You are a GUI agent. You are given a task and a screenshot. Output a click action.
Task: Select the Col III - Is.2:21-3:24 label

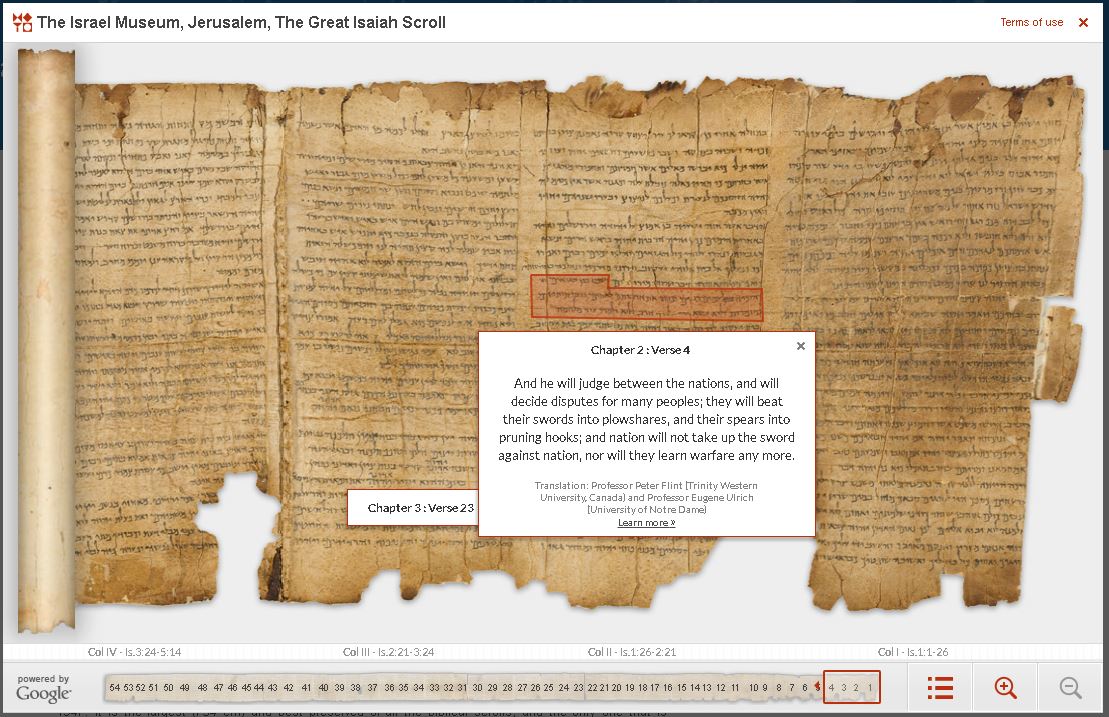pyautogui.click(x=388, y=652)
